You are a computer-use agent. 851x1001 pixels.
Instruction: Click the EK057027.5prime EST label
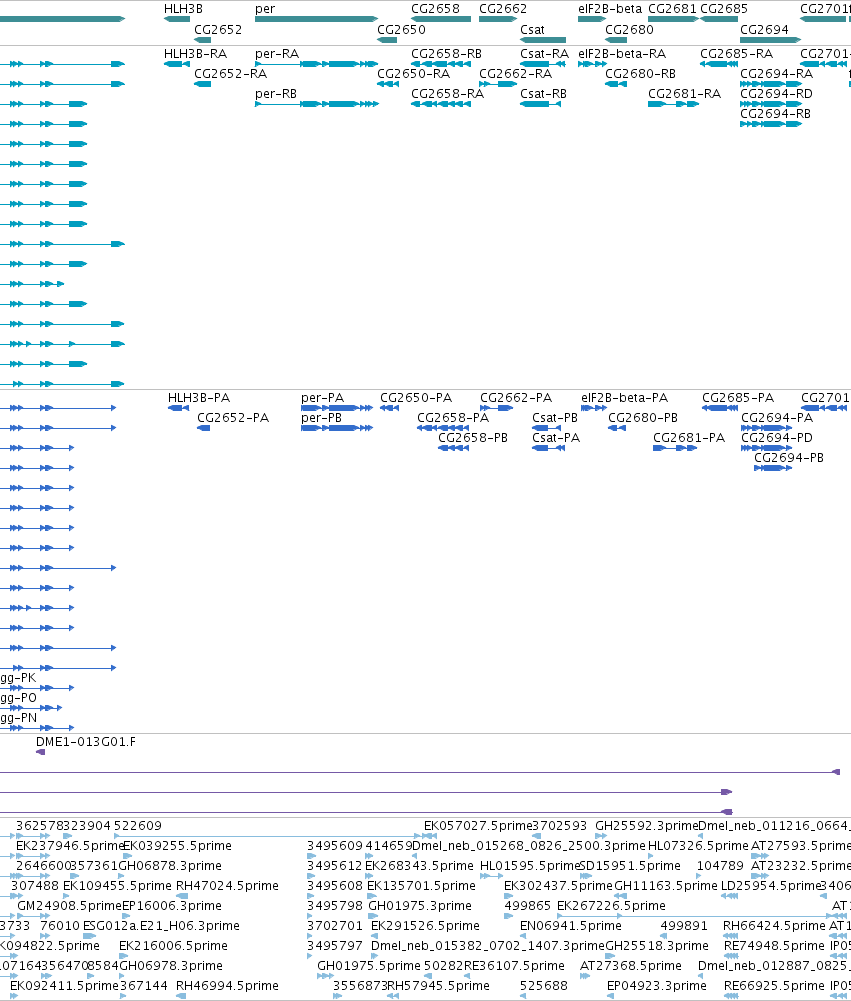[478, 825]
